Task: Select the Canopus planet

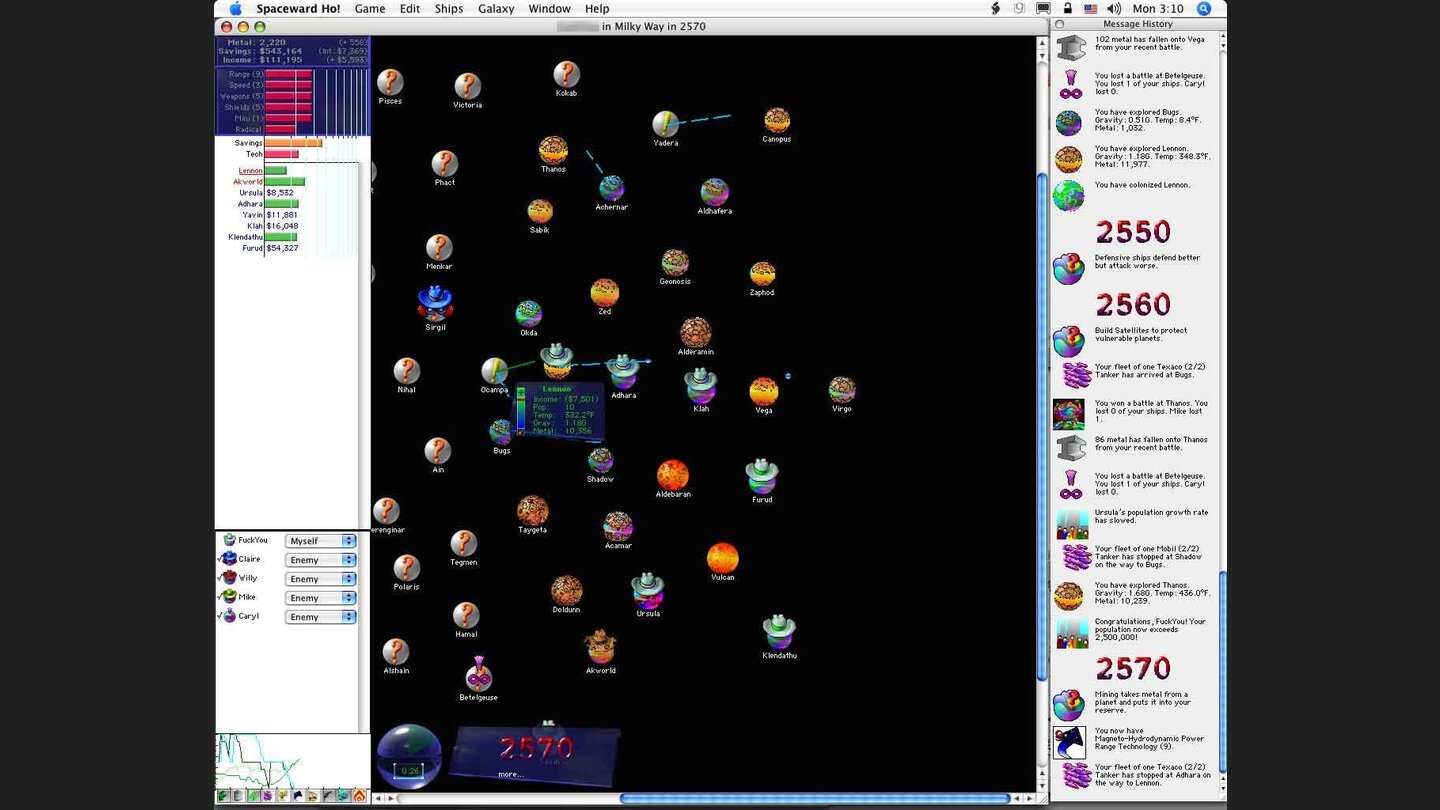Action: pyautogui.click(x=777, y=120)
